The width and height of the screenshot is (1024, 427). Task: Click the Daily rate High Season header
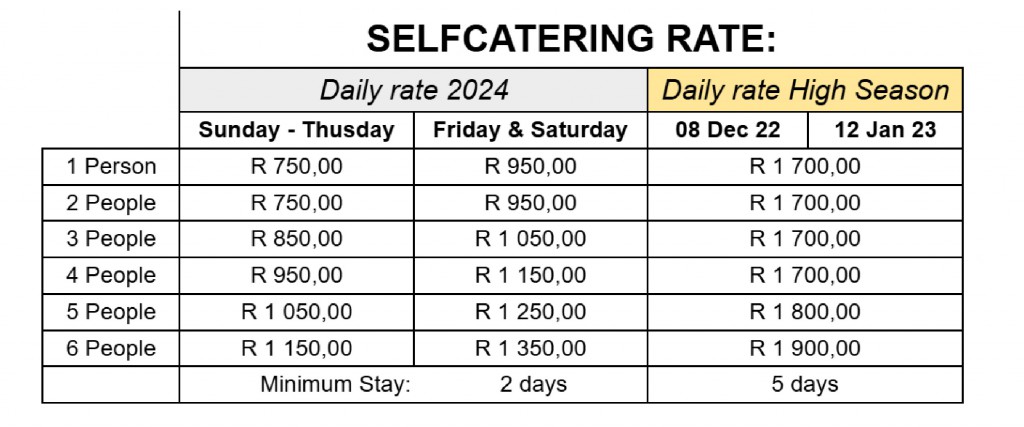point(805,90)
